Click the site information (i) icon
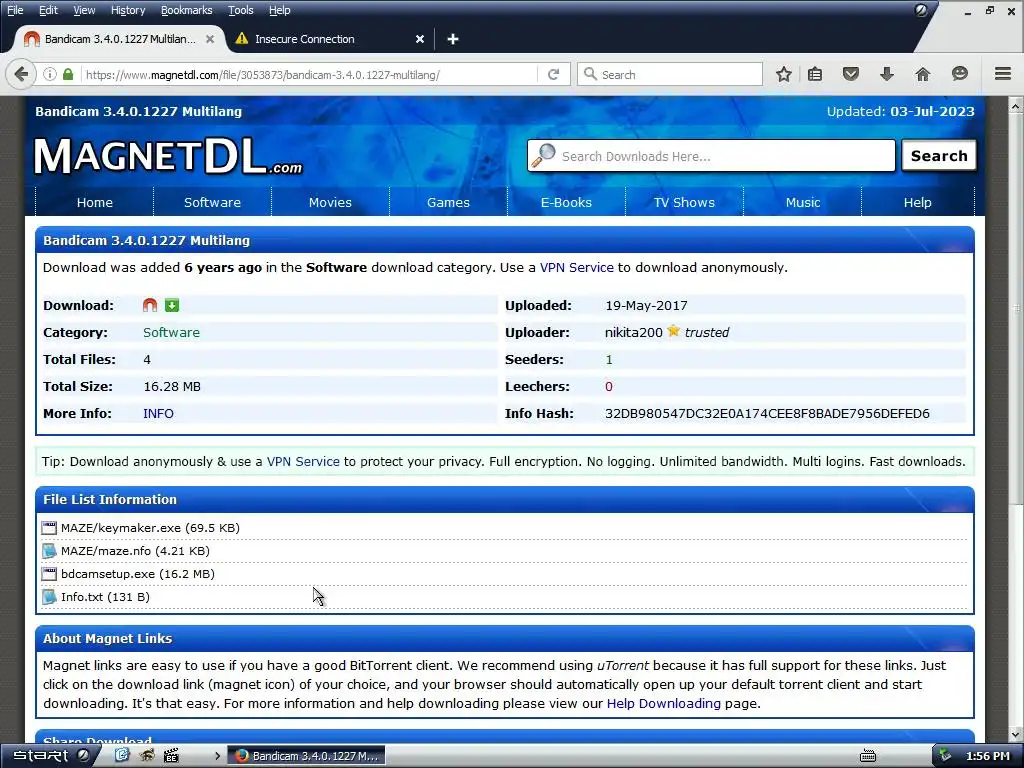This screenshot has height=768, width=1024. click(x=50, y=74)
